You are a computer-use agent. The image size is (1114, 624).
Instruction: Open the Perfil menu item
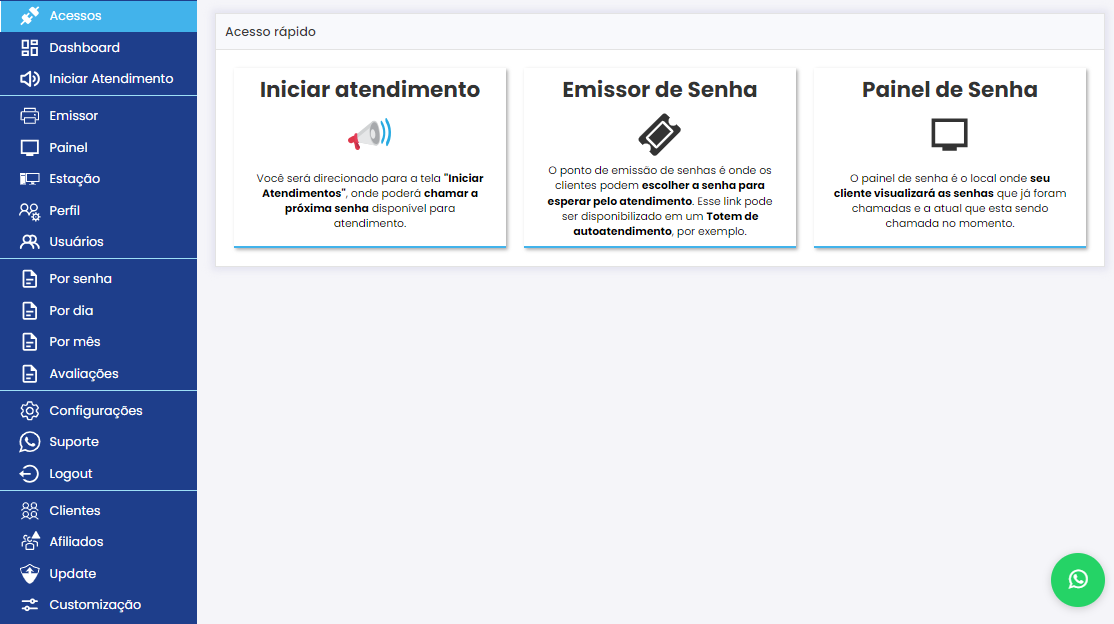(x=64, y=211)
